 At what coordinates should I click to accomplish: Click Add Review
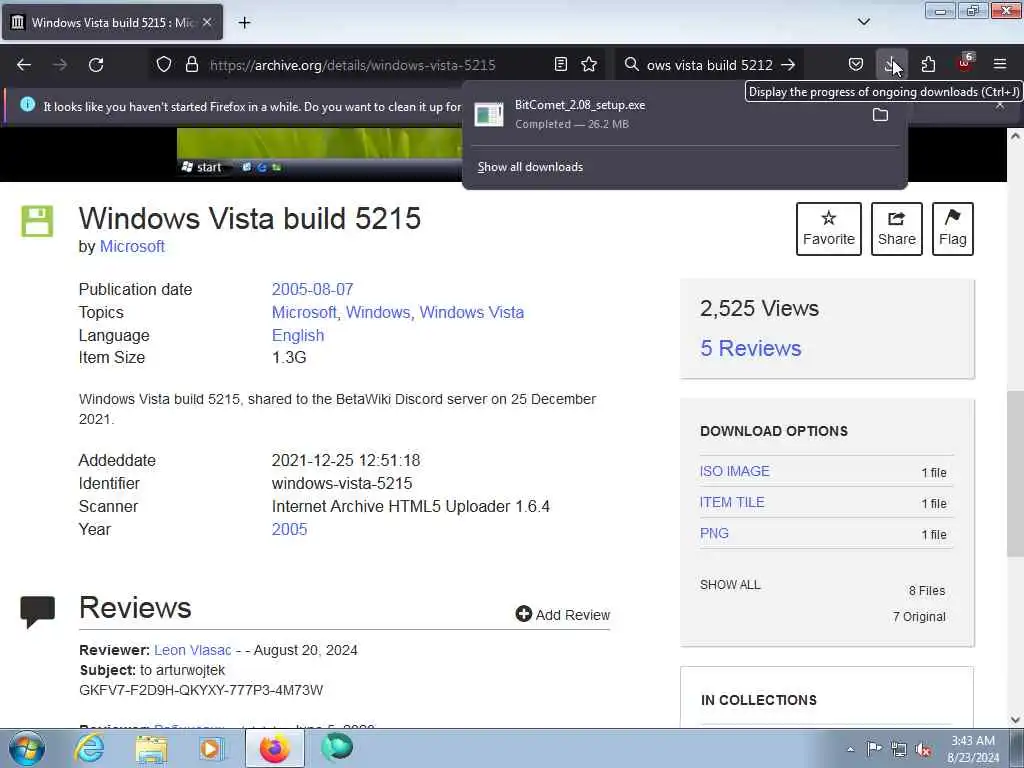pos(562,615)
